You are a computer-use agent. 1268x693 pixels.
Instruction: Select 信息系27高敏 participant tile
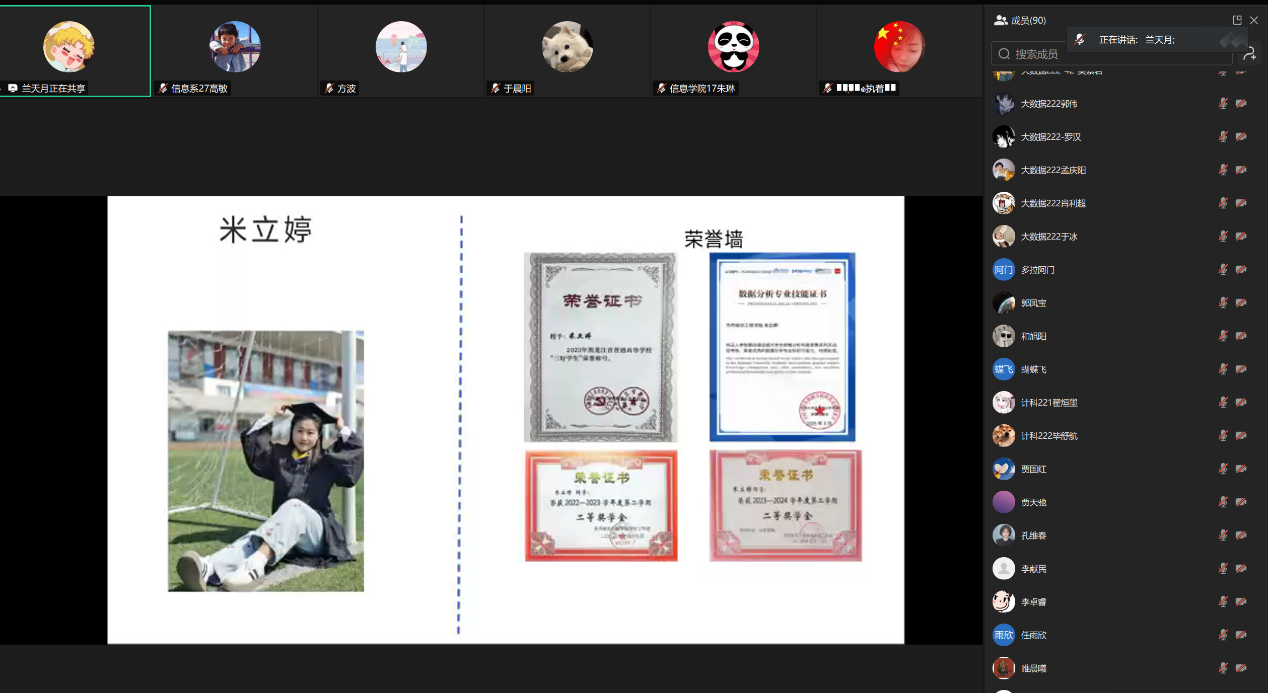235,50
